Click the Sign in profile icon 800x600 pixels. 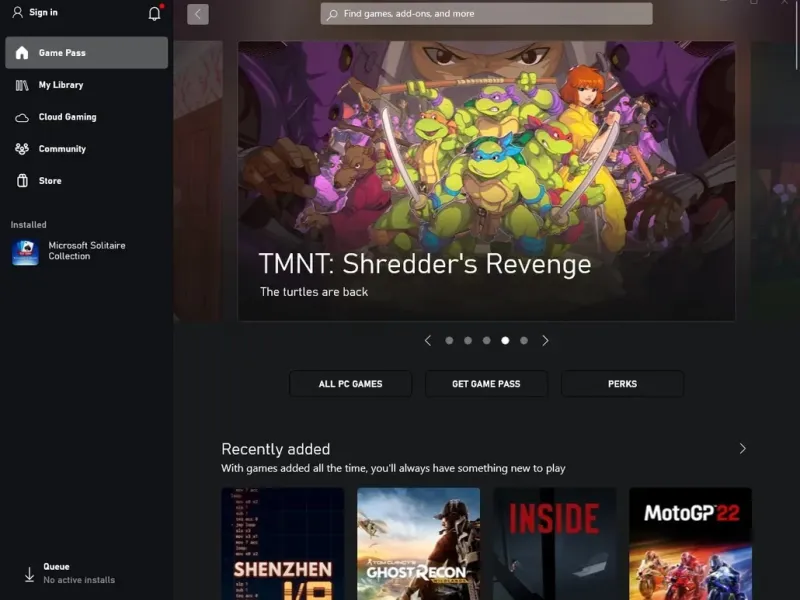tap(17, 12)
